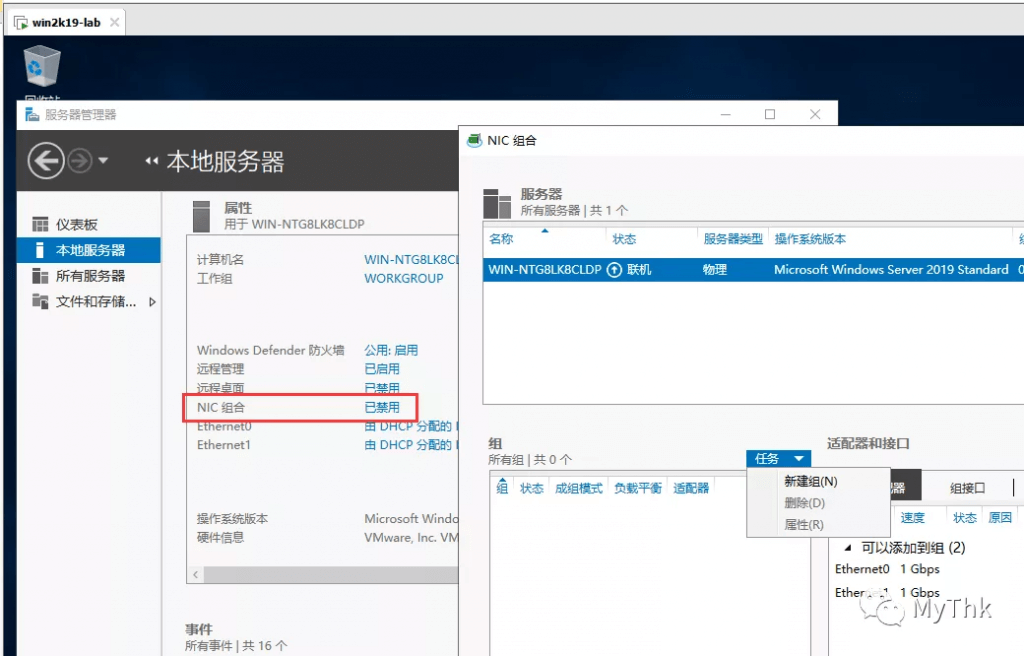
Task: Choose 属性(R) from the tasks menu
Action: (804, 525)
